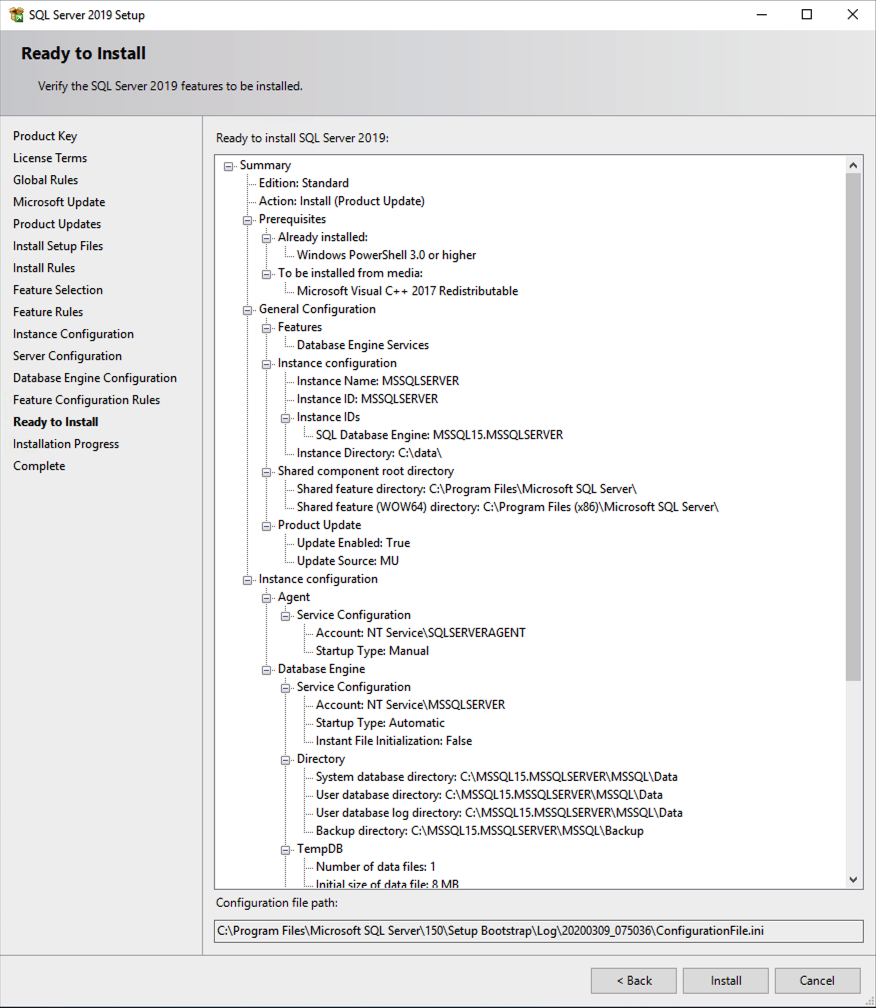The image size is (876, 1008).
Task: Collapse Service Configuration under Database Engine
Action: 285,688
